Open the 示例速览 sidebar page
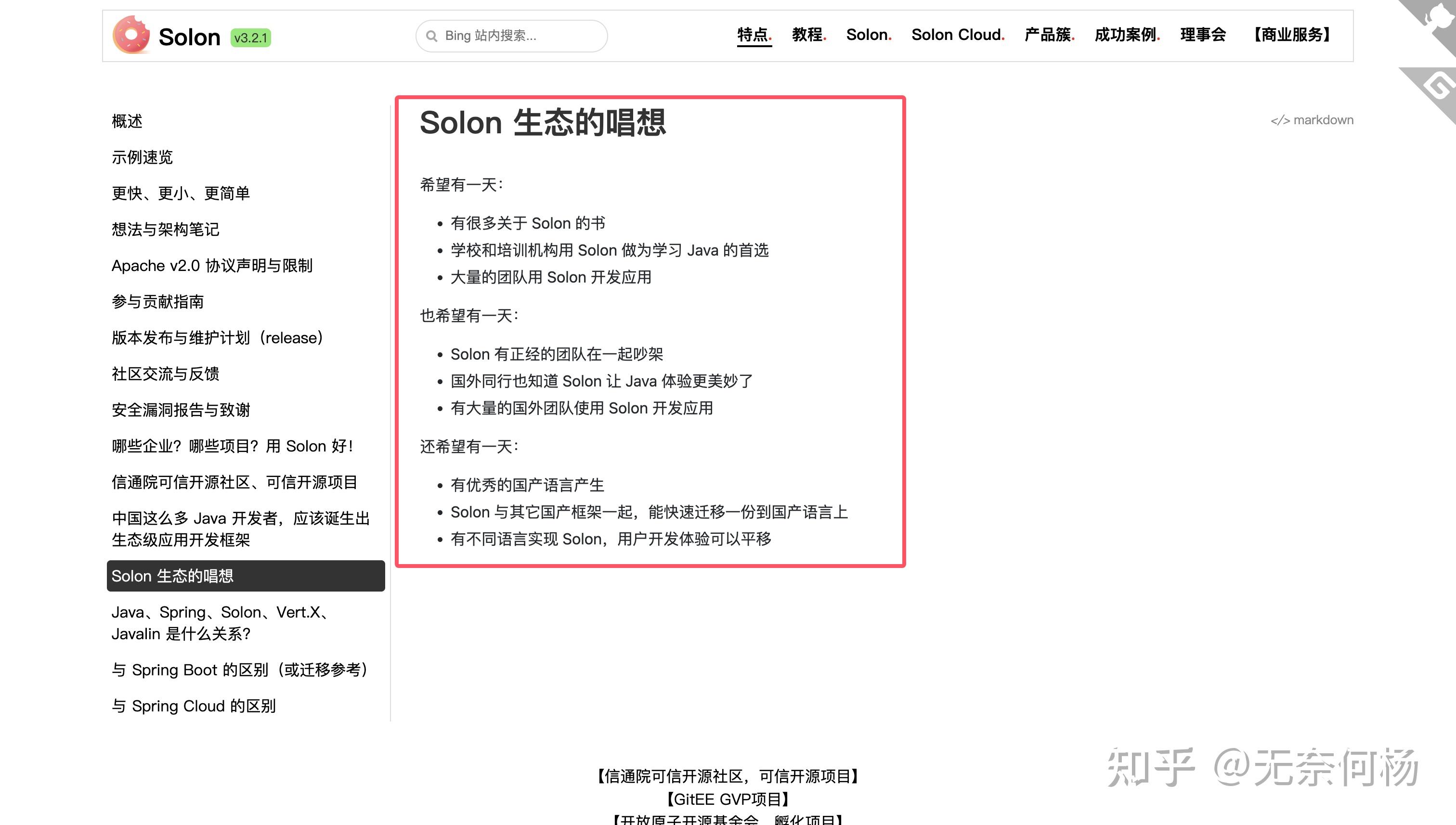 click(143, 157)
